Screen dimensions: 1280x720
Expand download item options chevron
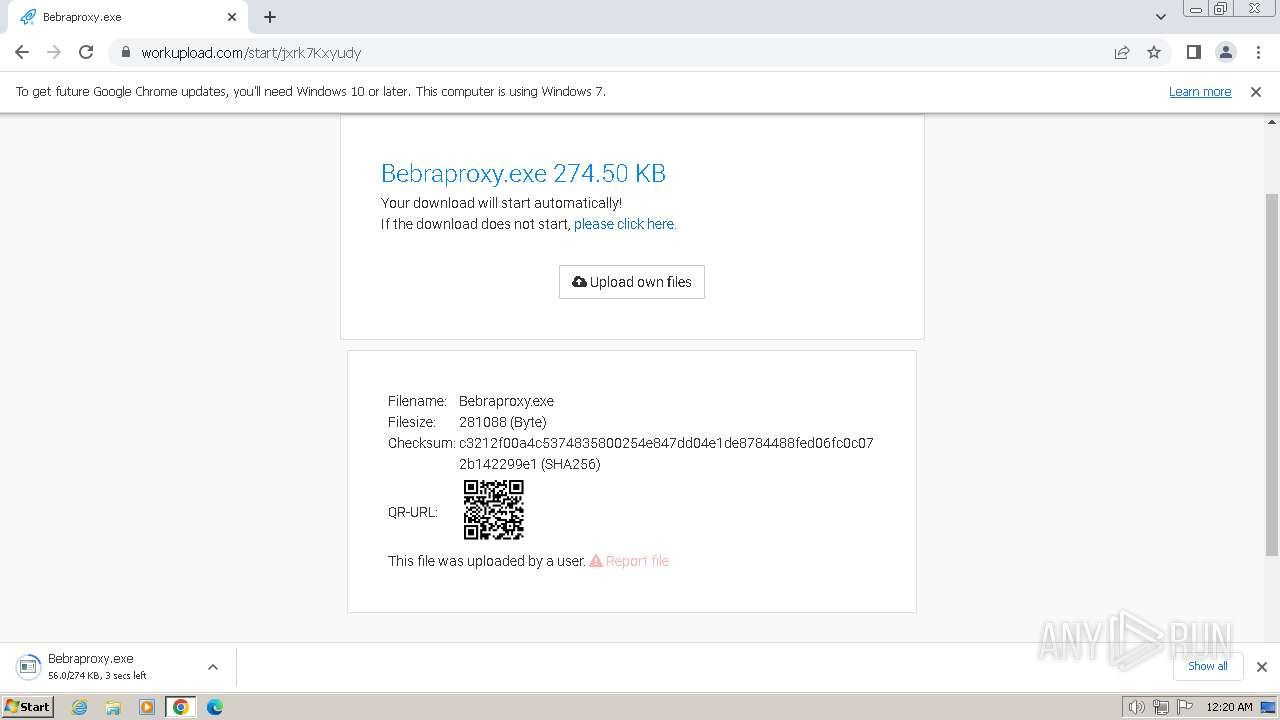213,667
